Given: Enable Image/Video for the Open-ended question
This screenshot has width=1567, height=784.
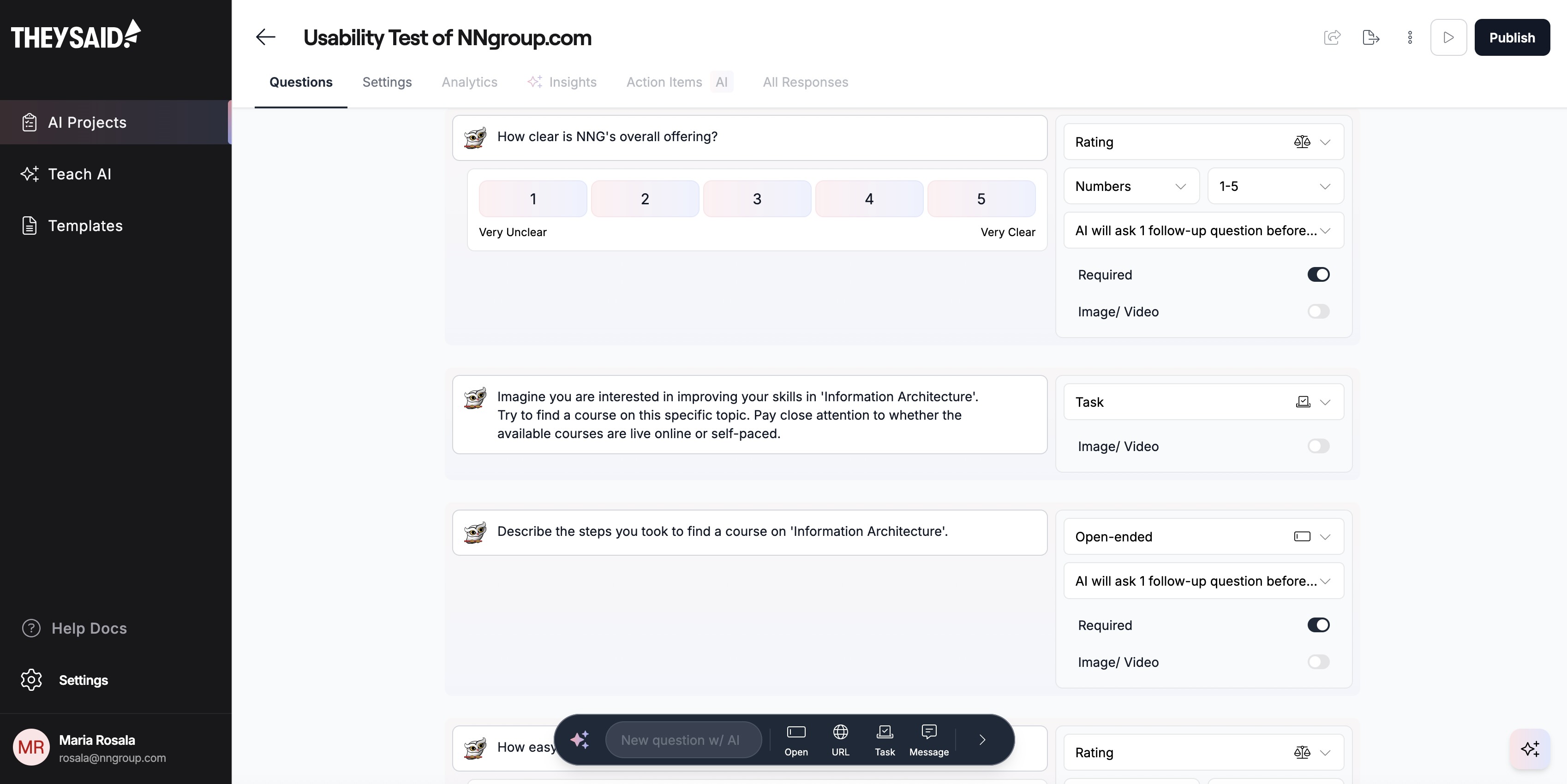Looking at the screenshot, I should (x=1318, y=662).
